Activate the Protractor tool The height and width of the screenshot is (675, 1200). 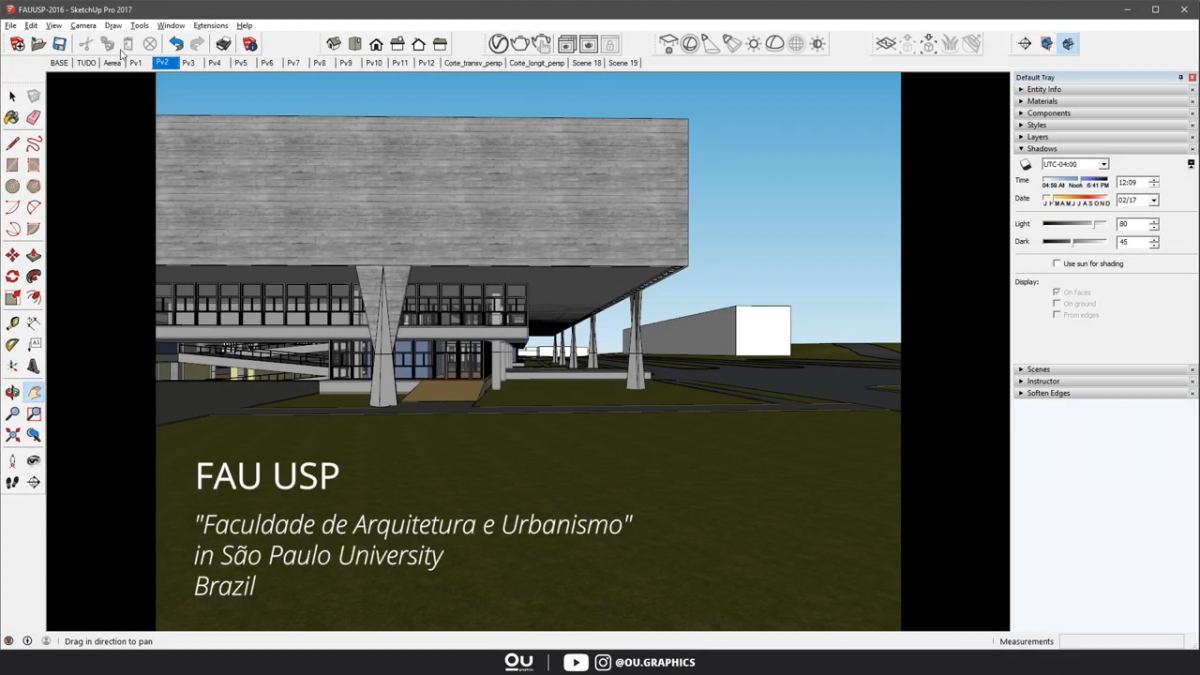(x=12, y=344)
